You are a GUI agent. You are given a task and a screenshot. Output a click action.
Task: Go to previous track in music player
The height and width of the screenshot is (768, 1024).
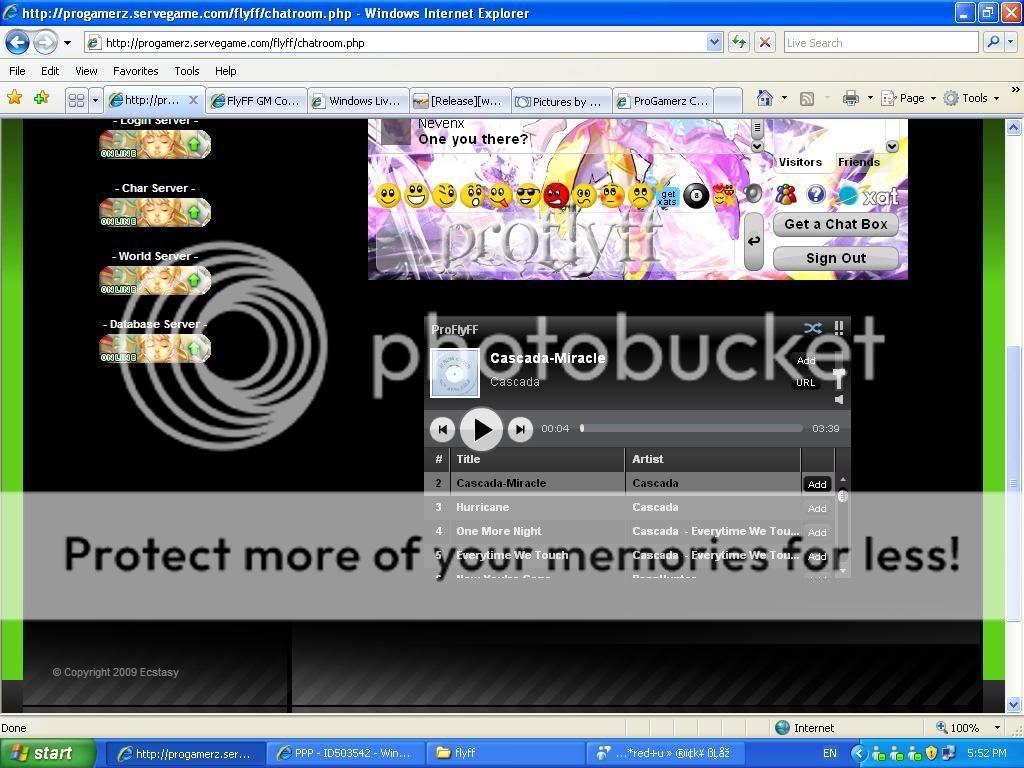coord(442,429)
